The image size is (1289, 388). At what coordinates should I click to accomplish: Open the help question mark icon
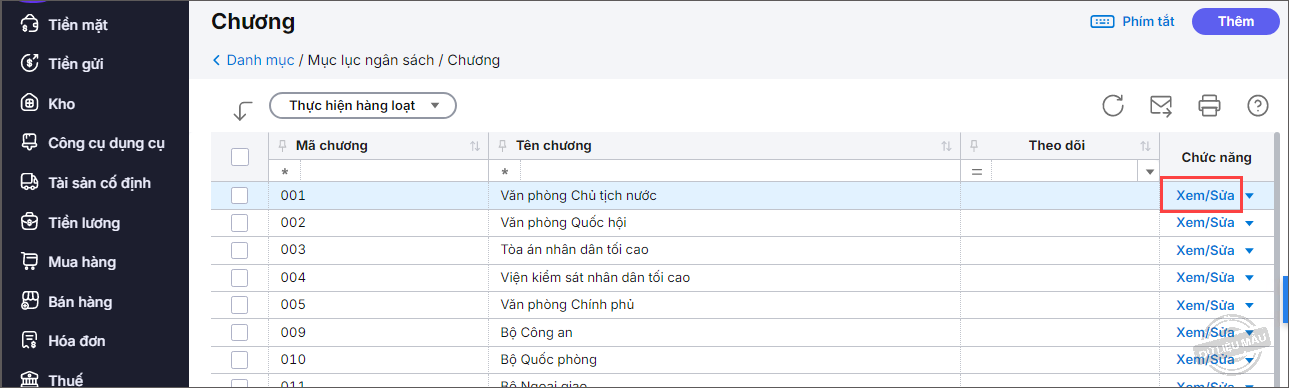pyautogui.click(x=1258, y=106)
